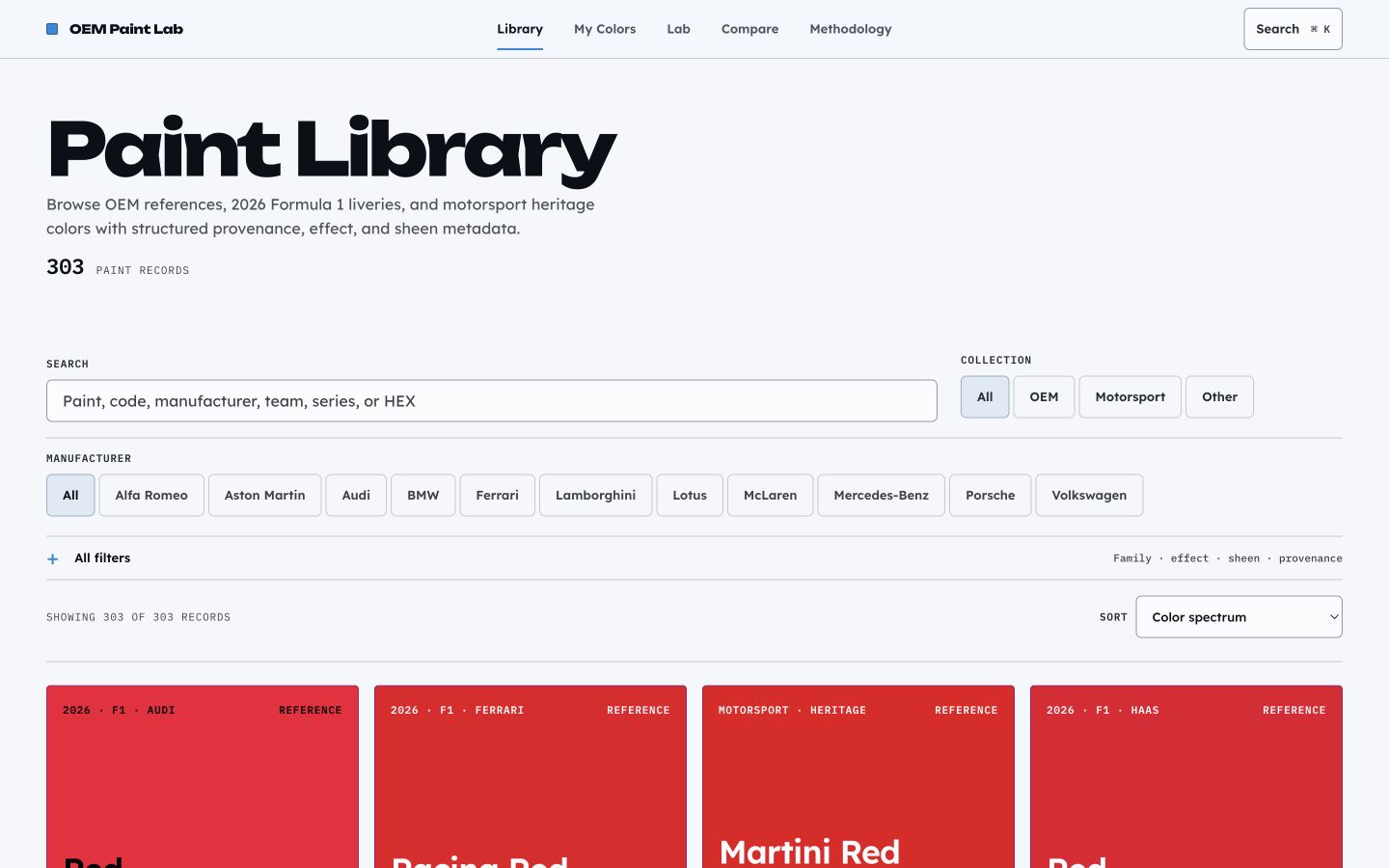Filter by BMW manufacturer
1389x868 pixels.
coord(422,495)
